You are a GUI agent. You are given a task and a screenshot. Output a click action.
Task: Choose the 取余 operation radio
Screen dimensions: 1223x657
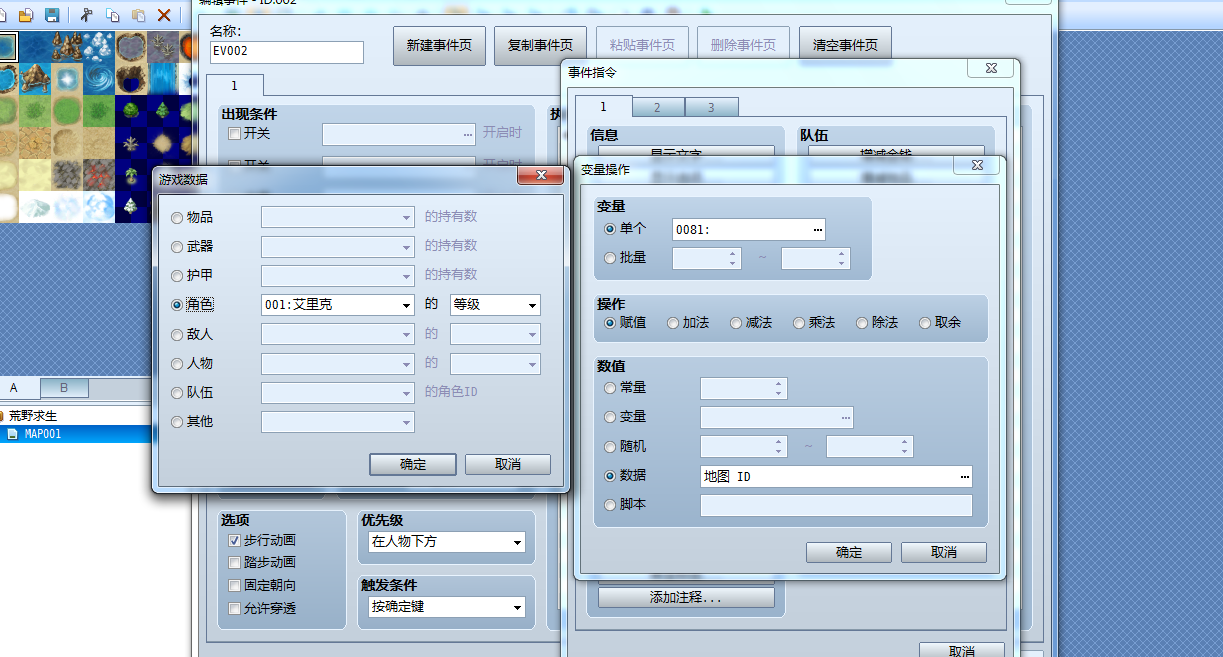coord(925,323)
